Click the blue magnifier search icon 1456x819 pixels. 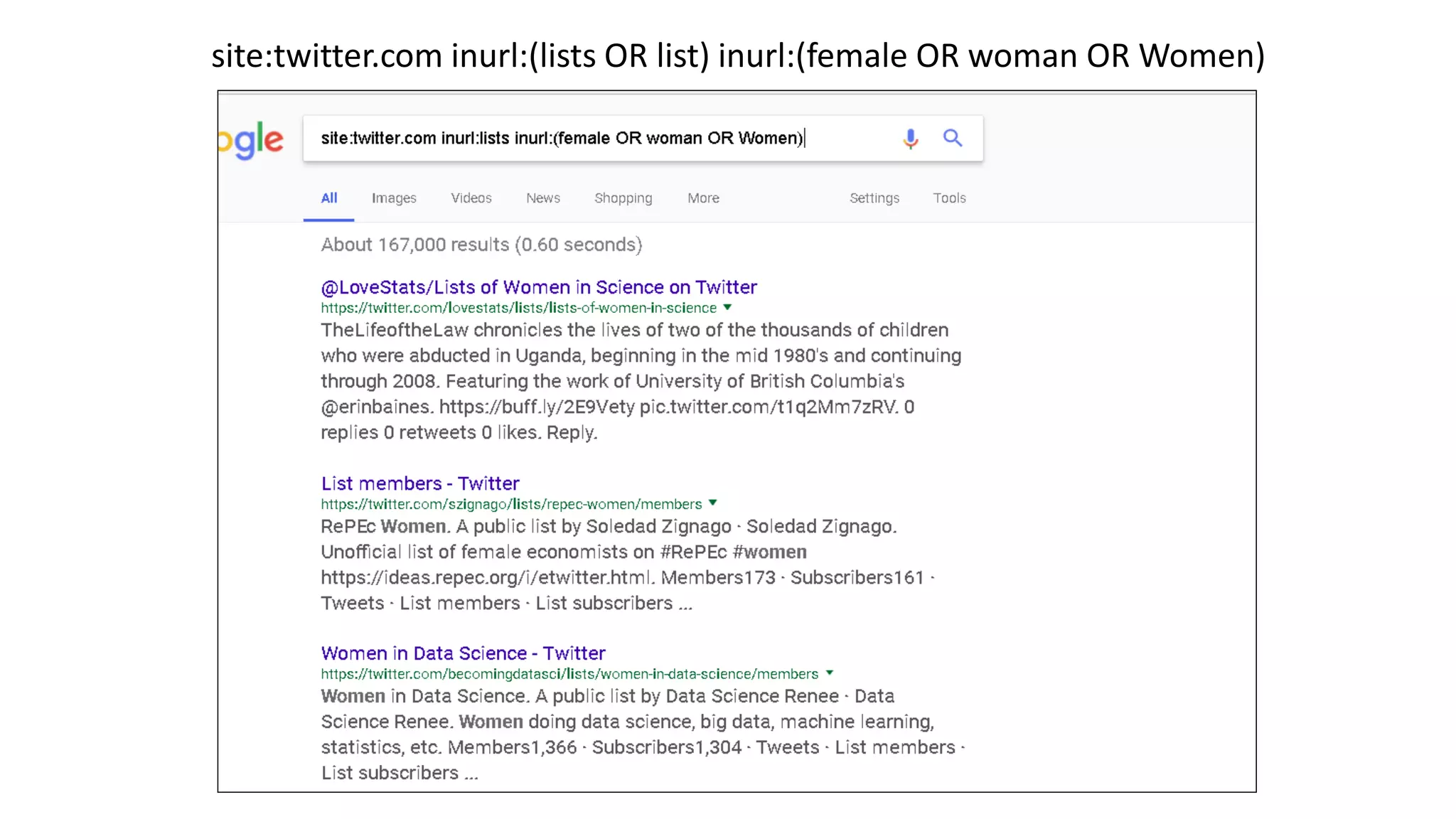coord(953,138)
